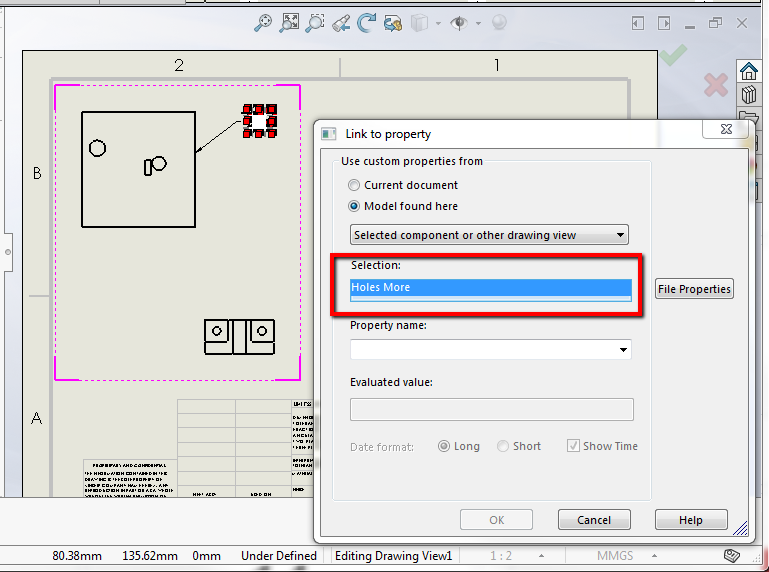
Task: Toggle the Show Time checkbox
Action: click(573, 446)
